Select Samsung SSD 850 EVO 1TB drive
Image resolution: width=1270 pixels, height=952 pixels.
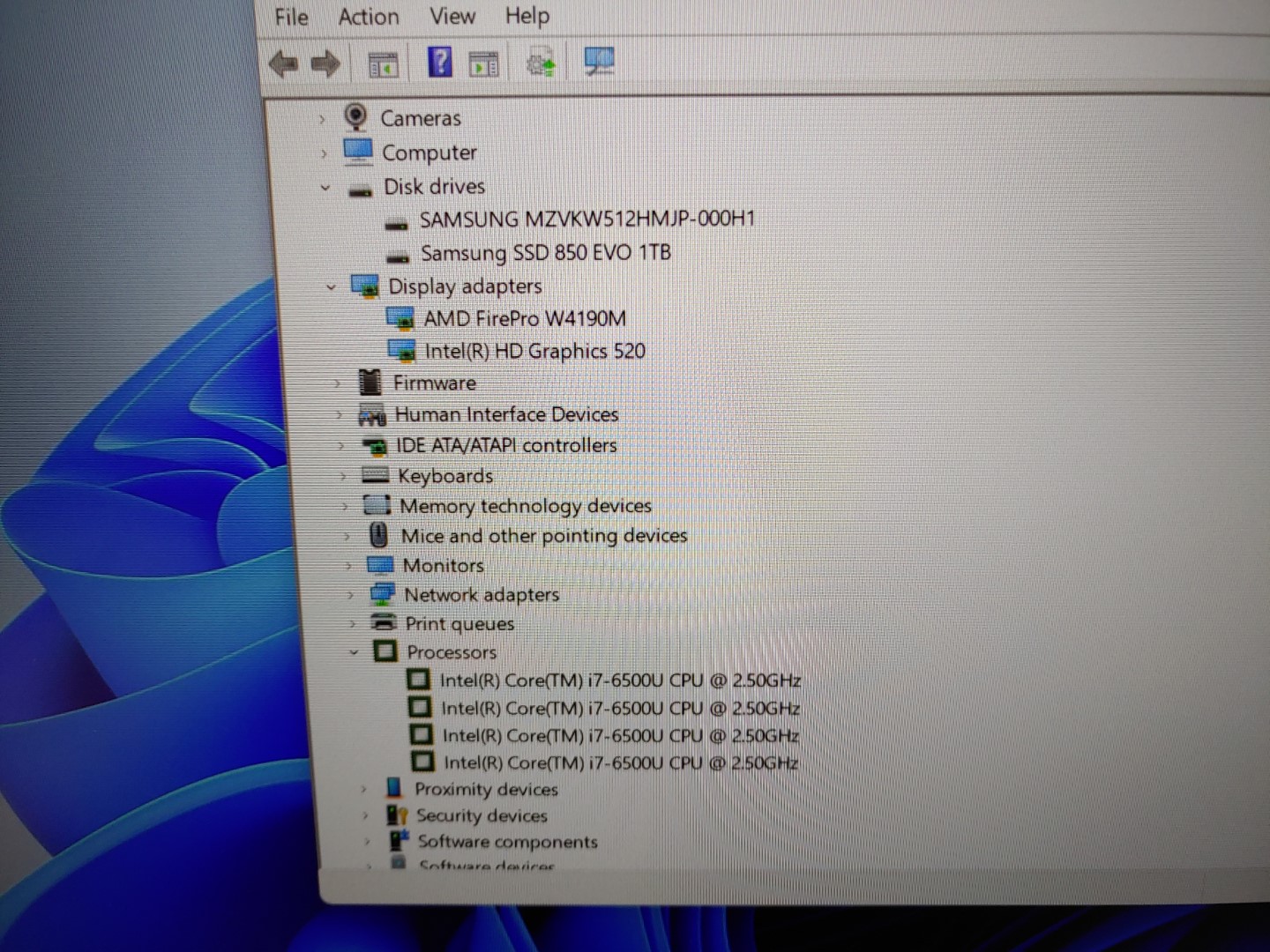[545, 253]
